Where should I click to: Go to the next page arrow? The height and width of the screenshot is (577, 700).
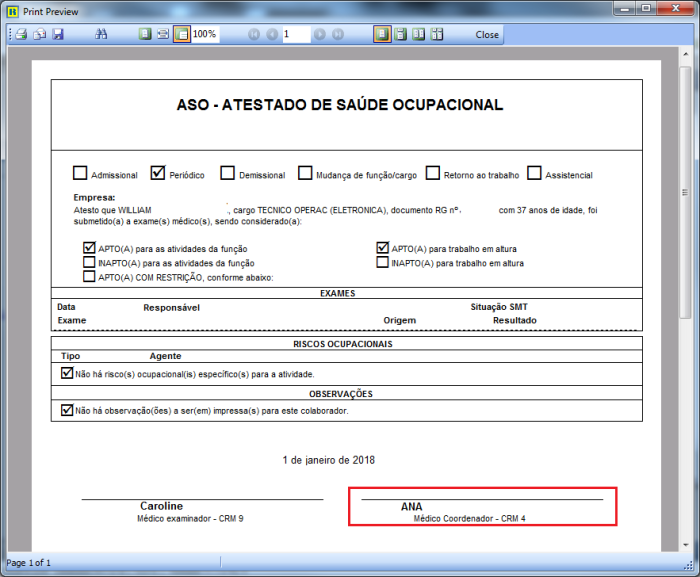point(320,34)
